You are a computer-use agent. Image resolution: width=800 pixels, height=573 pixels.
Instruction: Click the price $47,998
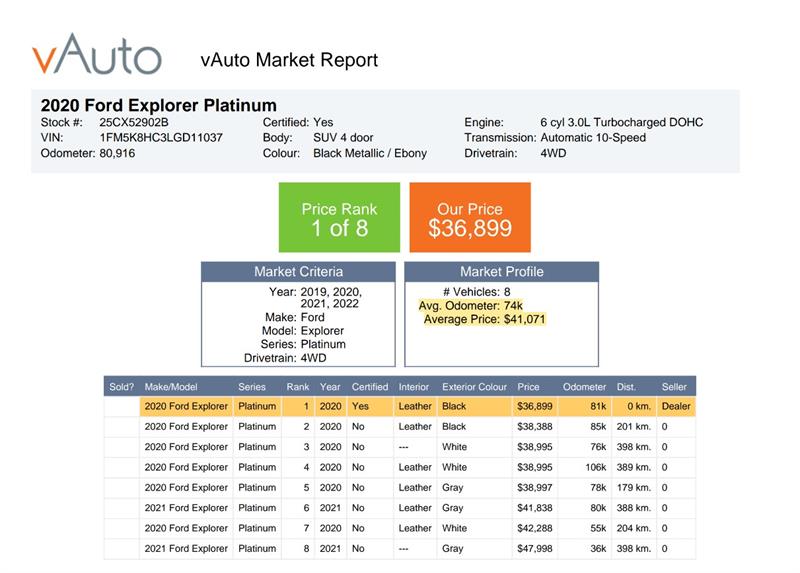coord(535,549)
